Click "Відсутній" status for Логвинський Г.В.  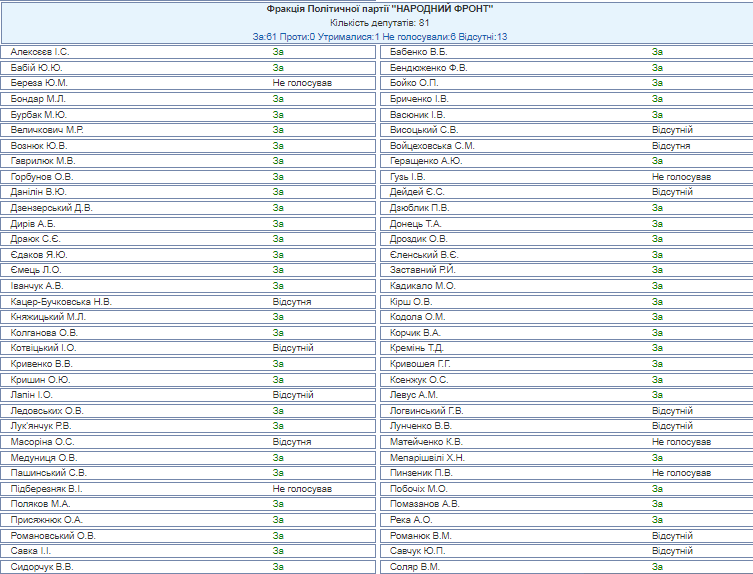(672, 411)
